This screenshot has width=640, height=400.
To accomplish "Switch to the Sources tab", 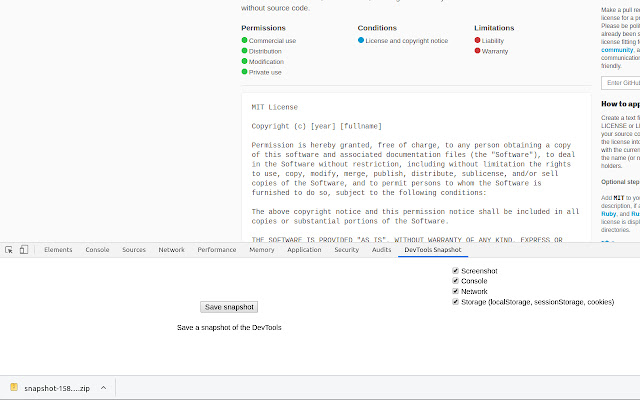I will [x=134, y=250].
